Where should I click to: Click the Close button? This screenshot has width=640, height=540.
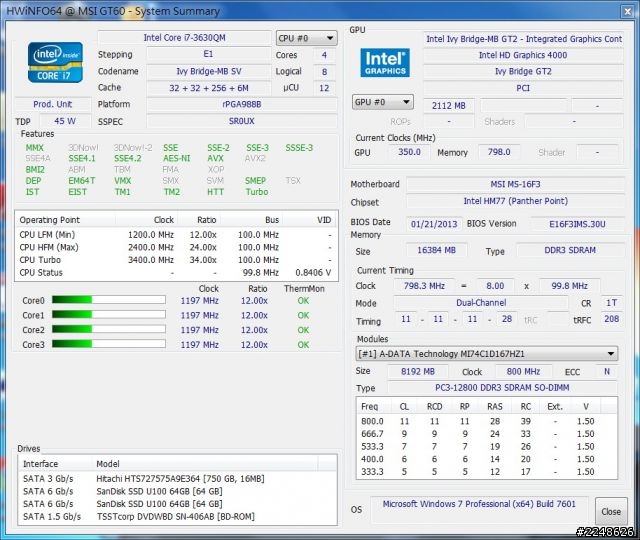coord(611,511)
